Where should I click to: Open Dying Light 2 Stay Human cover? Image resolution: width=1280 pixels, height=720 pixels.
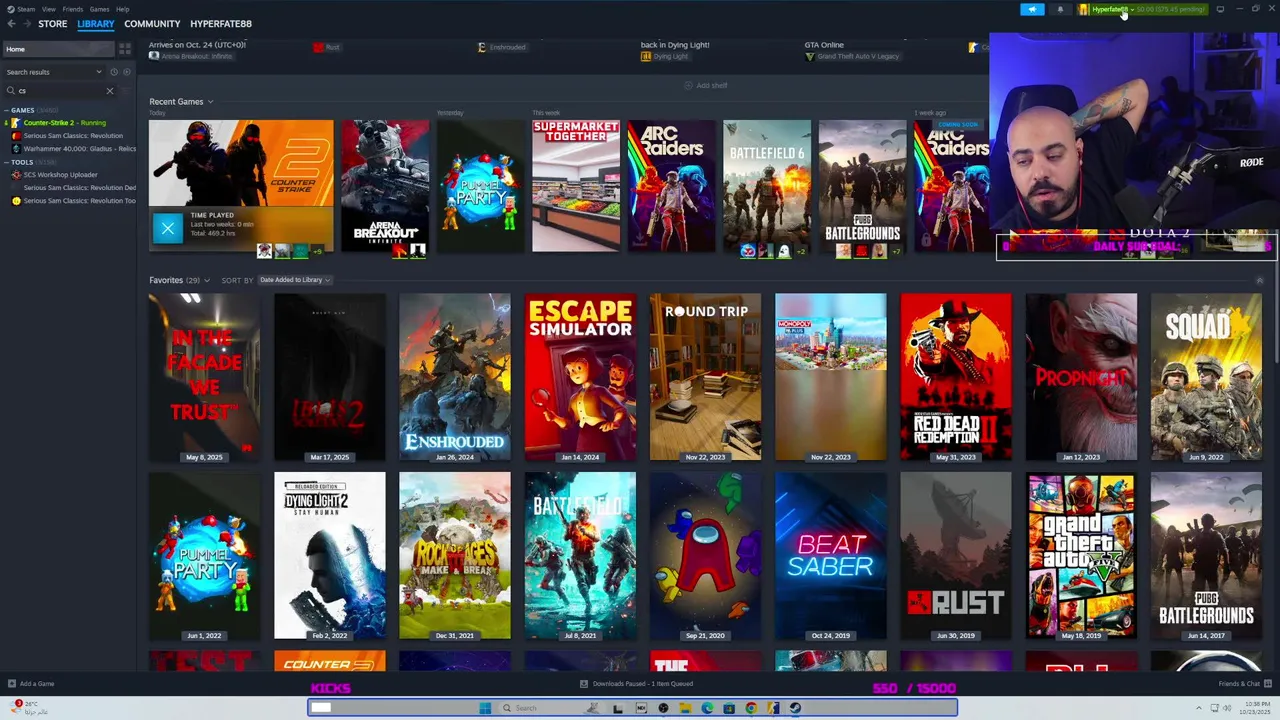[330, 556]
